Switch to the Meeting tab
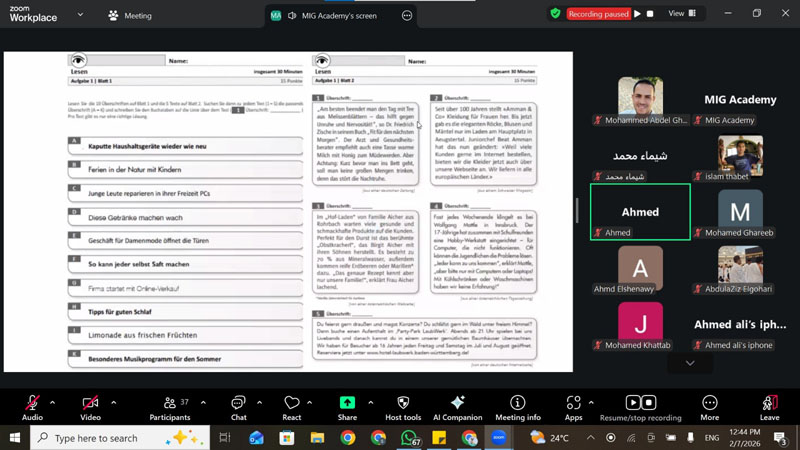 click(x=129, y=16)
